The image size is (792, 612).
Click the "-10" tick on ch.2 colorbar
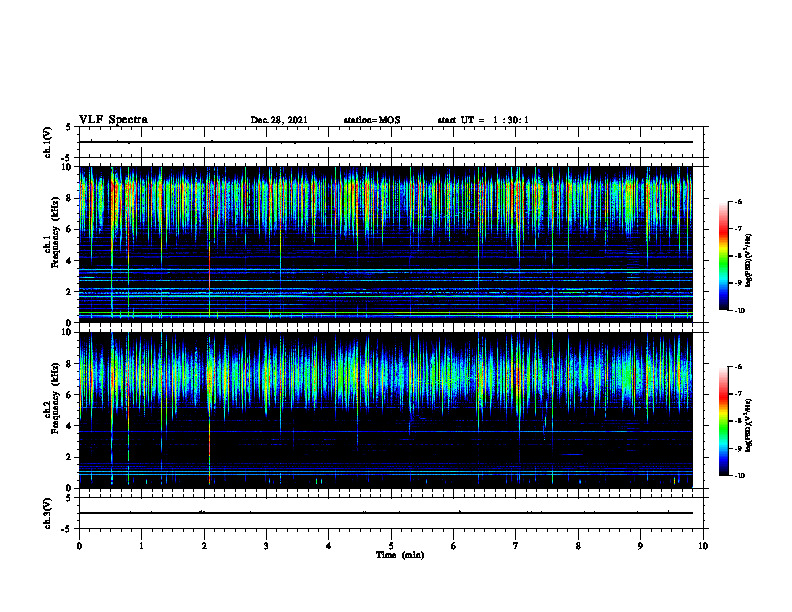click(x=739, y=475)
